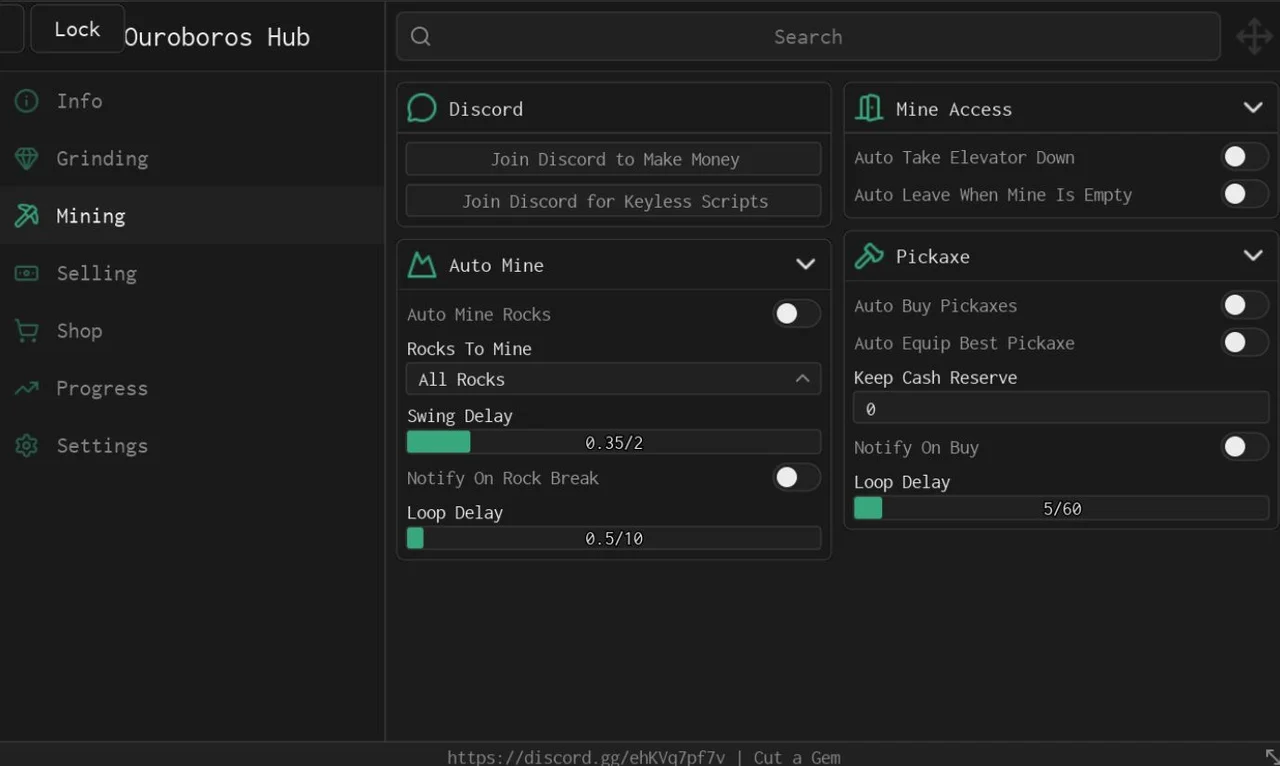Click the Discord chat bubble icon
This screenshot has height=766, width=1280.
tap(422, 108)
